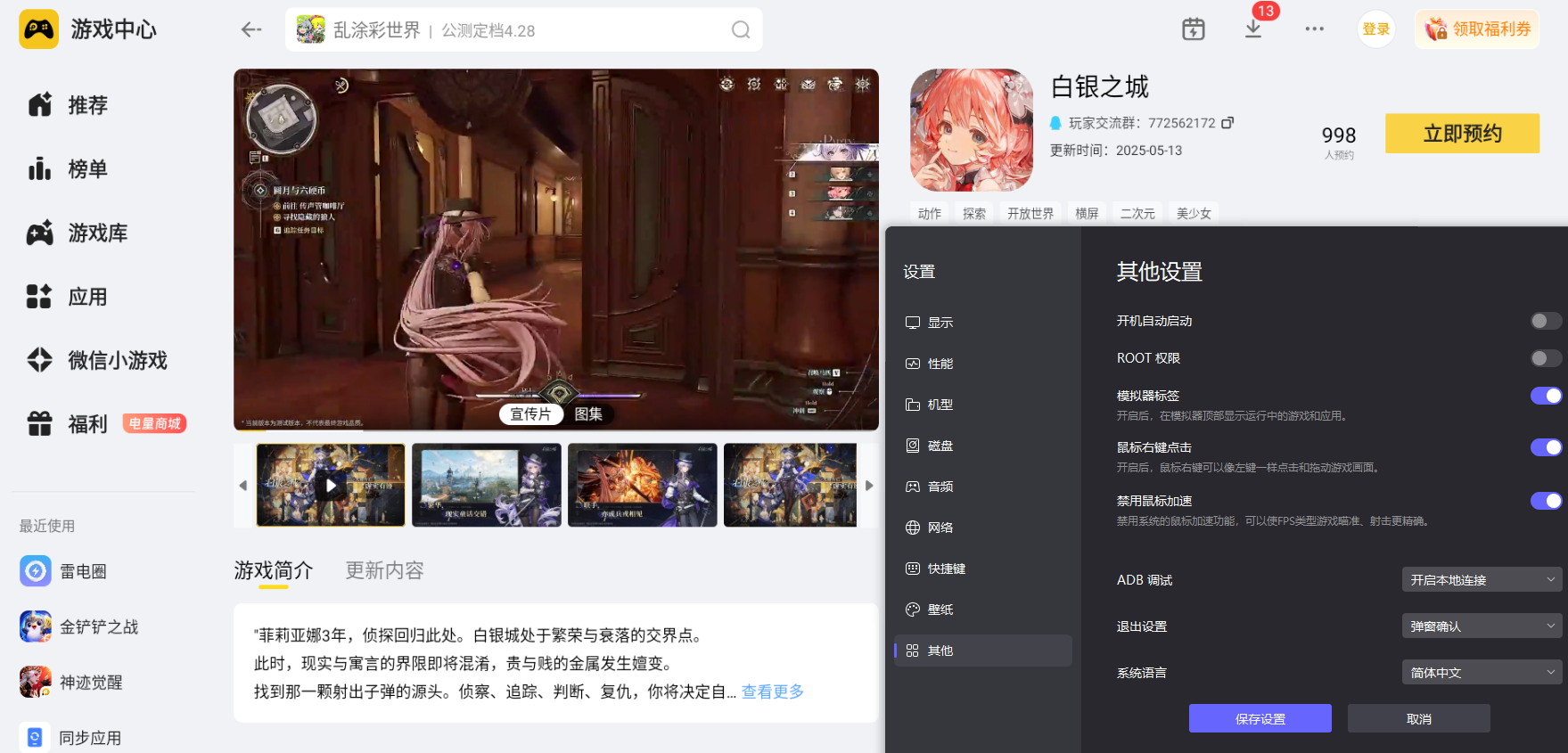
Task: Open the 音频 audio settings
Action: pos(982,487)
